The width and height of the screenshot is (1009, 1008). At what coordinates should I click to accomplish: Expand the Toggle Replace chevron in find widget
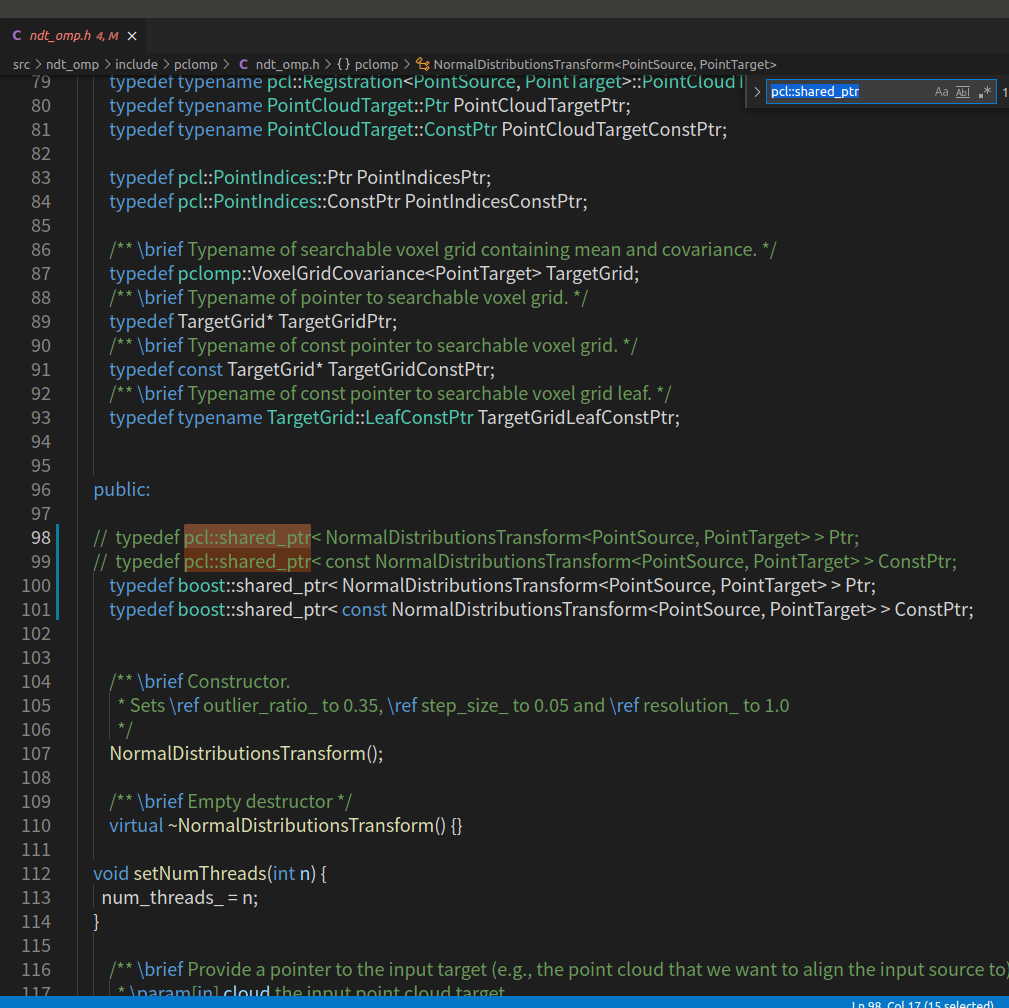point(757,92)
